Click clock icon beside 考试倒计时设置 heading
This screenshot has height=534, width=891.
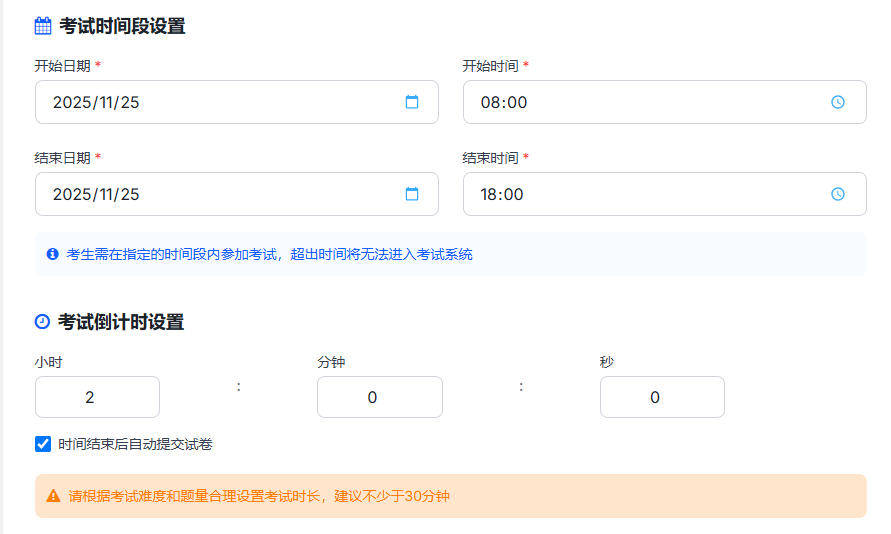(42, 322)
